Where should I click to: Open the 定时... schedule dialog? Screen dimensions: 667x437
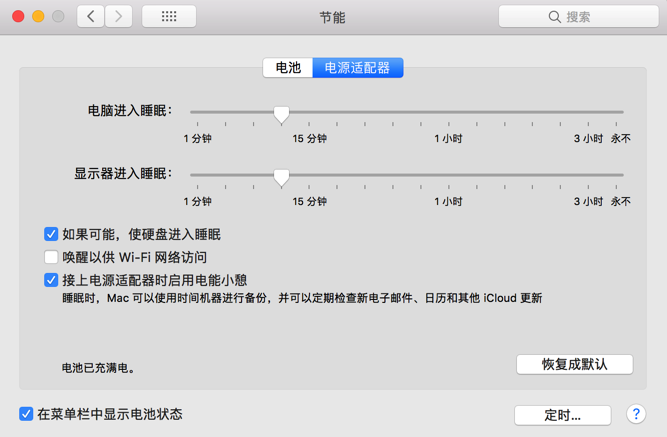563,415
